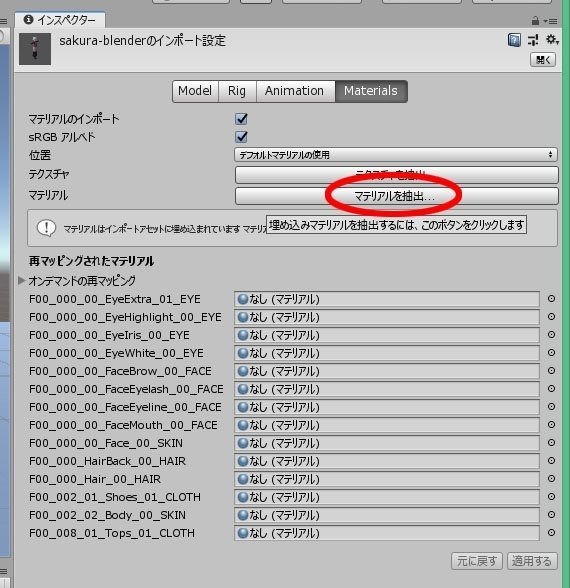This screenshot has height=588, width=570.
Task: Click the EyeHighlight_00_EYE material field
Action: 387,317
